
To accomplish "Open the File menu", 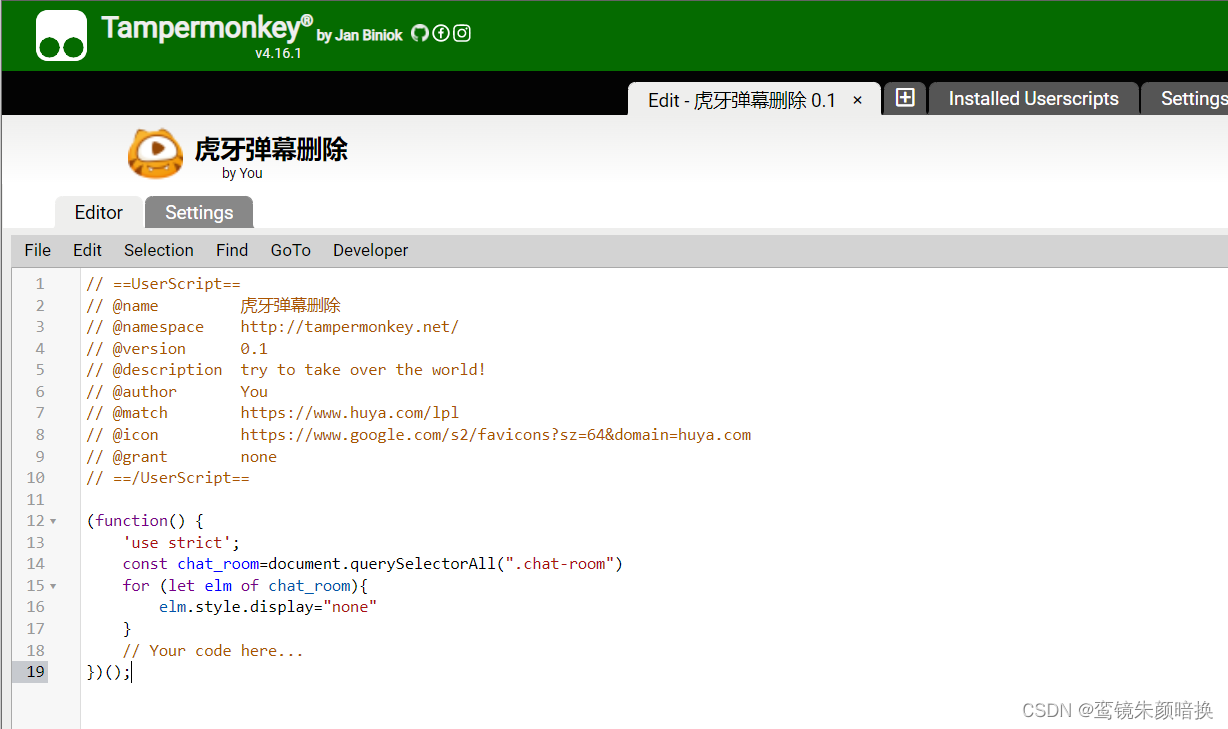I will tap(38, 250).
